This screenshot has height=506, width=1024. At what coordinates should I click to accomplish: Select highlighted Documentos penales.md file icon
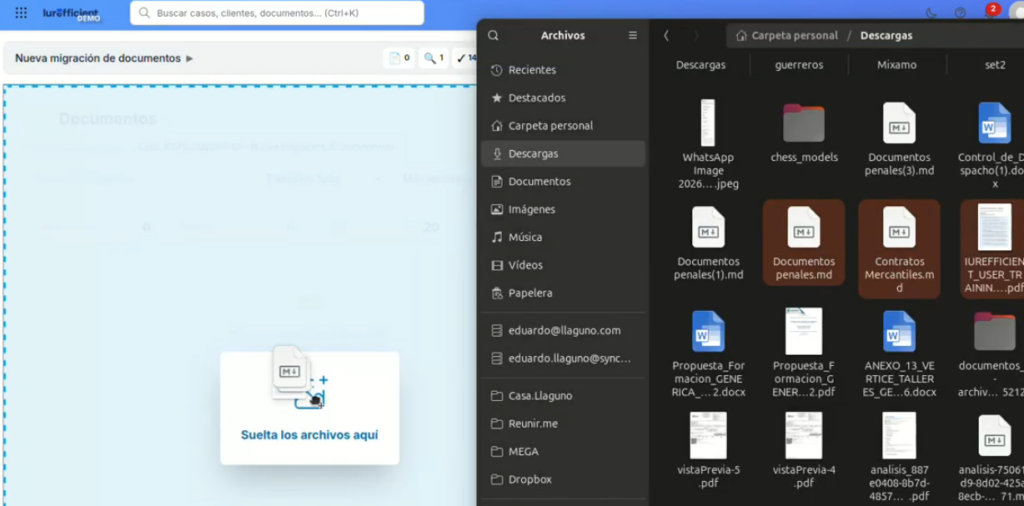[804, 227]
